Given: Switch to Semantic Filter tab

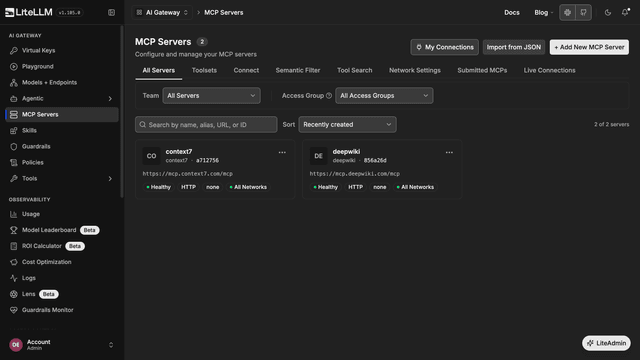Looking at the screenshot, I should click(x=298, y=71).
